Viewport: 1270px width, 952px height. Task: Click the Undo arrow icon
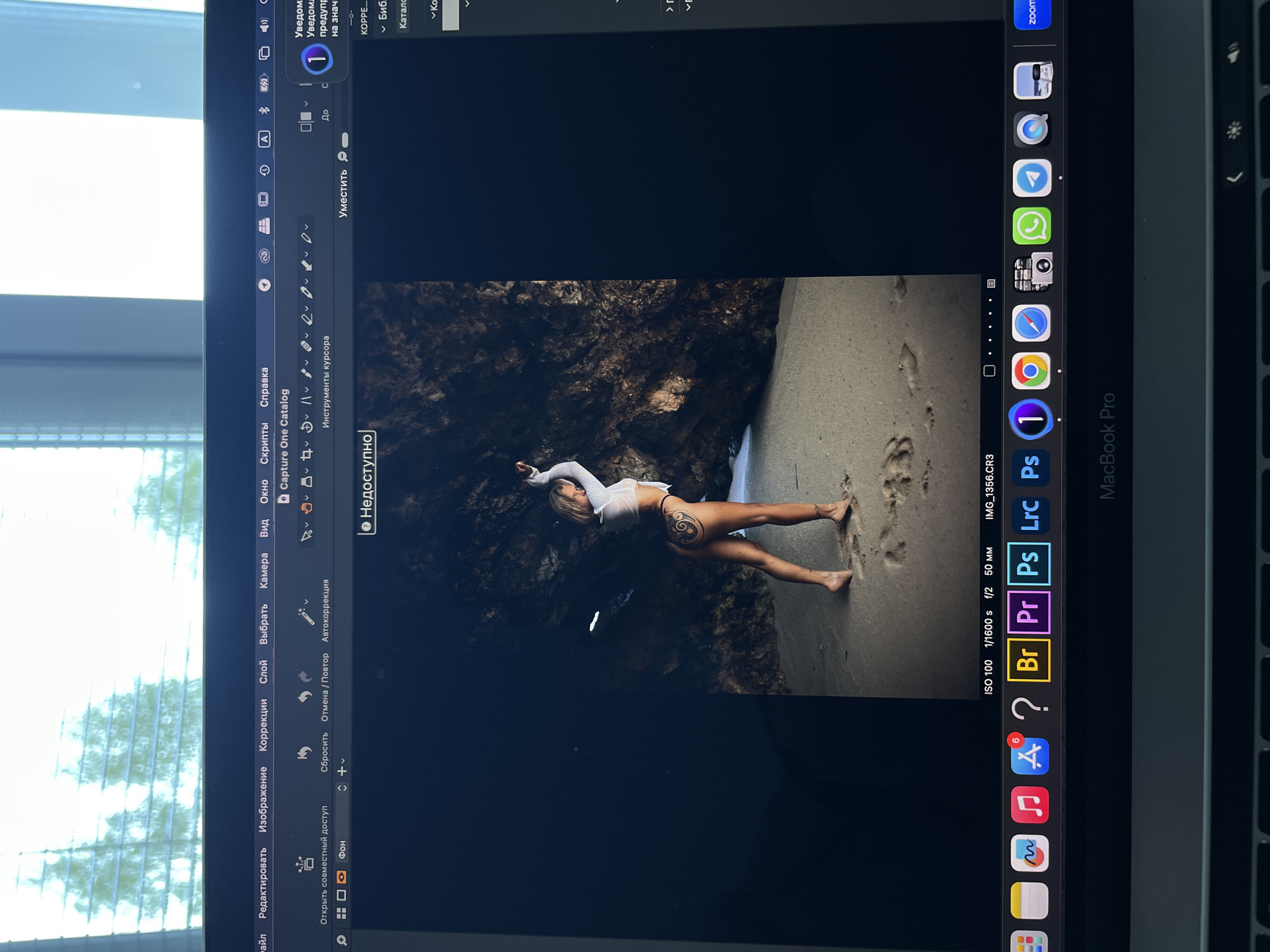click(305, 698)
